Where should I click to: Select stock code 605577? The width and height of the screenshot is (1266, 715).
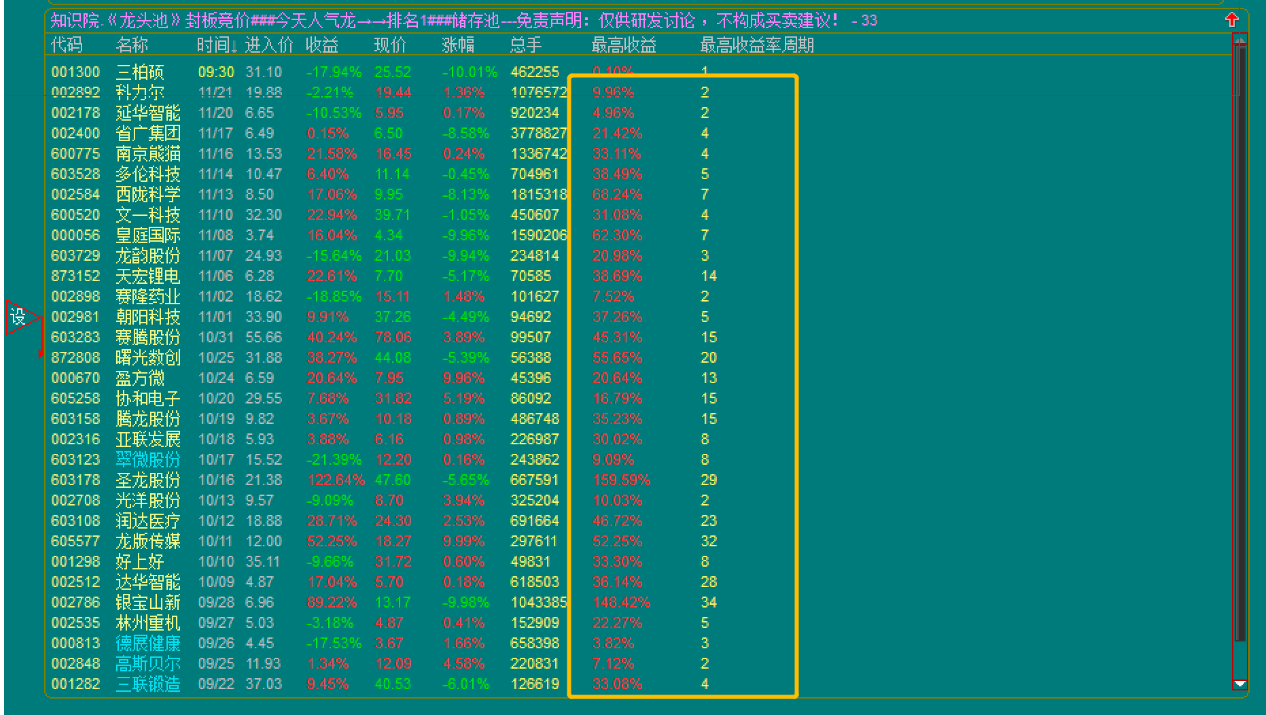point(76,541)
